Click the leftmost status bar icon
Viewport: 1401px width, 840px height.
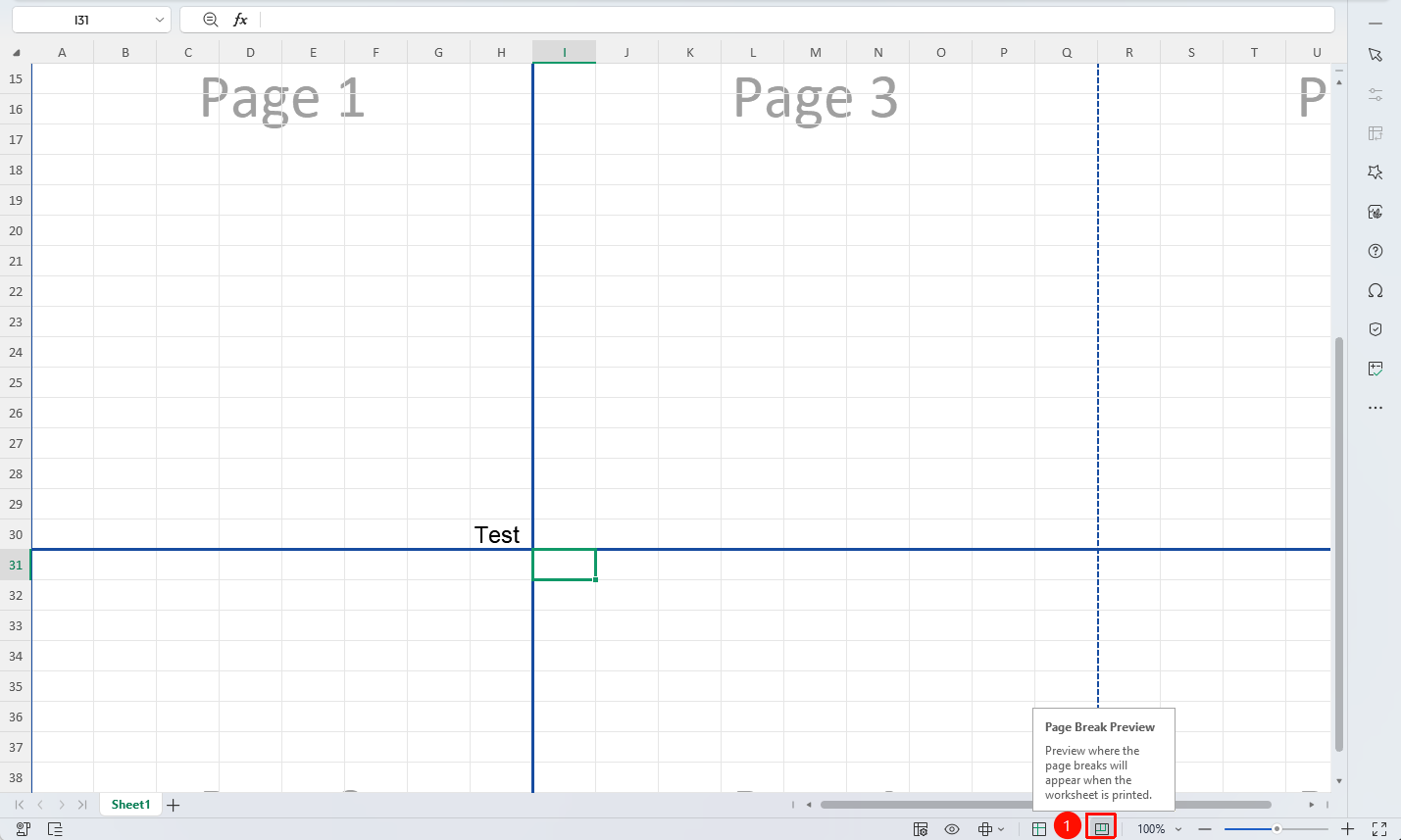[x=23, y=829]
